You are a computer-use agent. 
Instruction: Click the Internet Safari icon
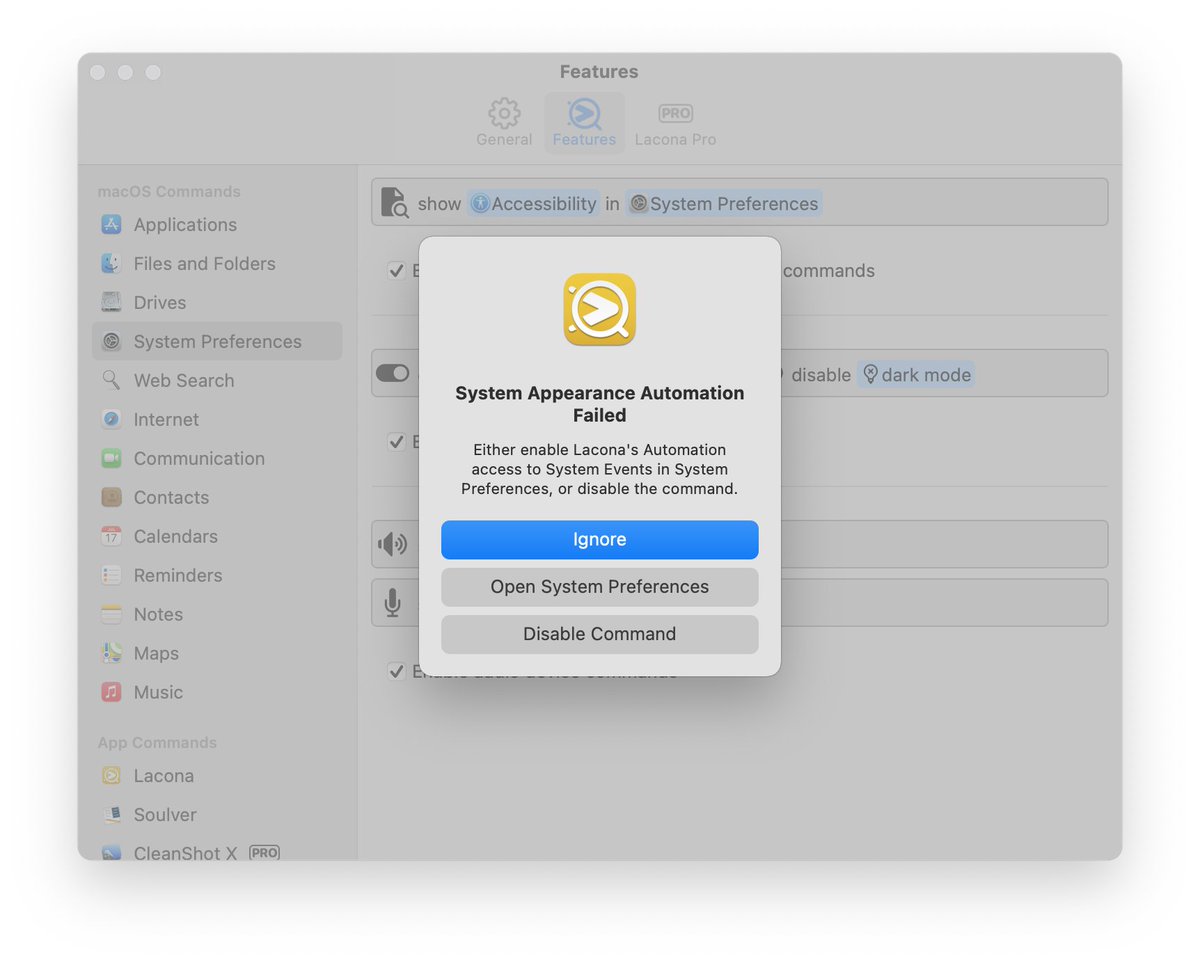coord(111,419)
